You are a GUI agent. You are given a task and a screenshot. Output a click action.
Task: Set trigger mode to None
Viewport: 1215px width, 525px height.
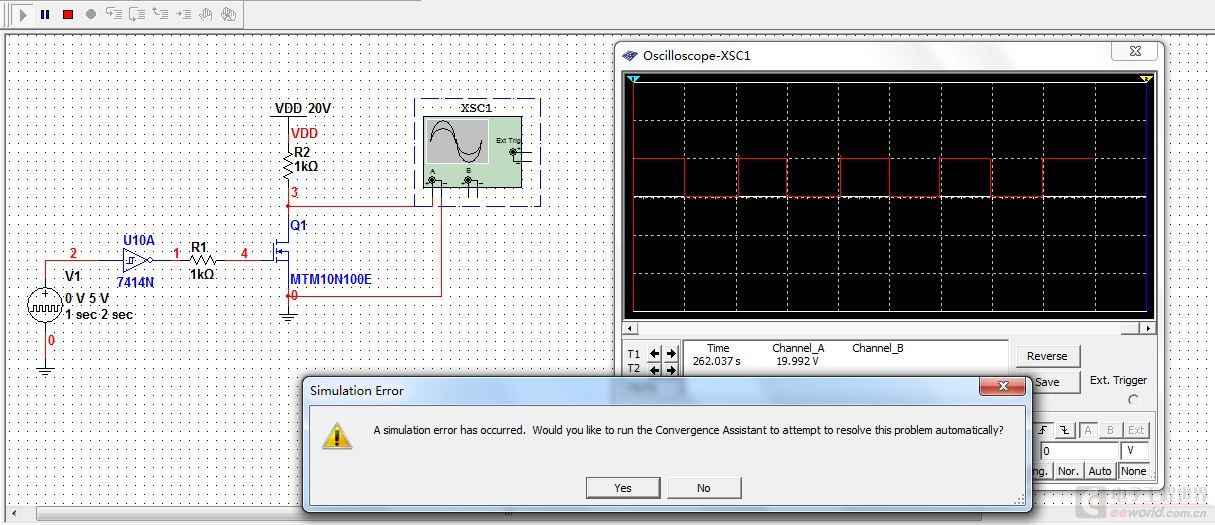(x=1133, y=471)
